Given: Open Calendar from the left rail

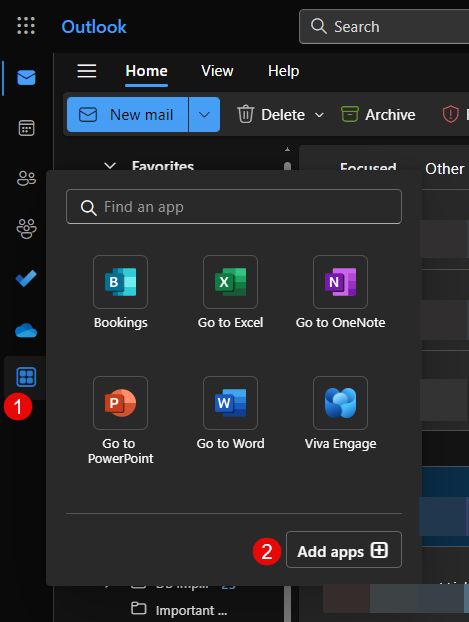Looking at the screenshot, I should coord(27,128).
